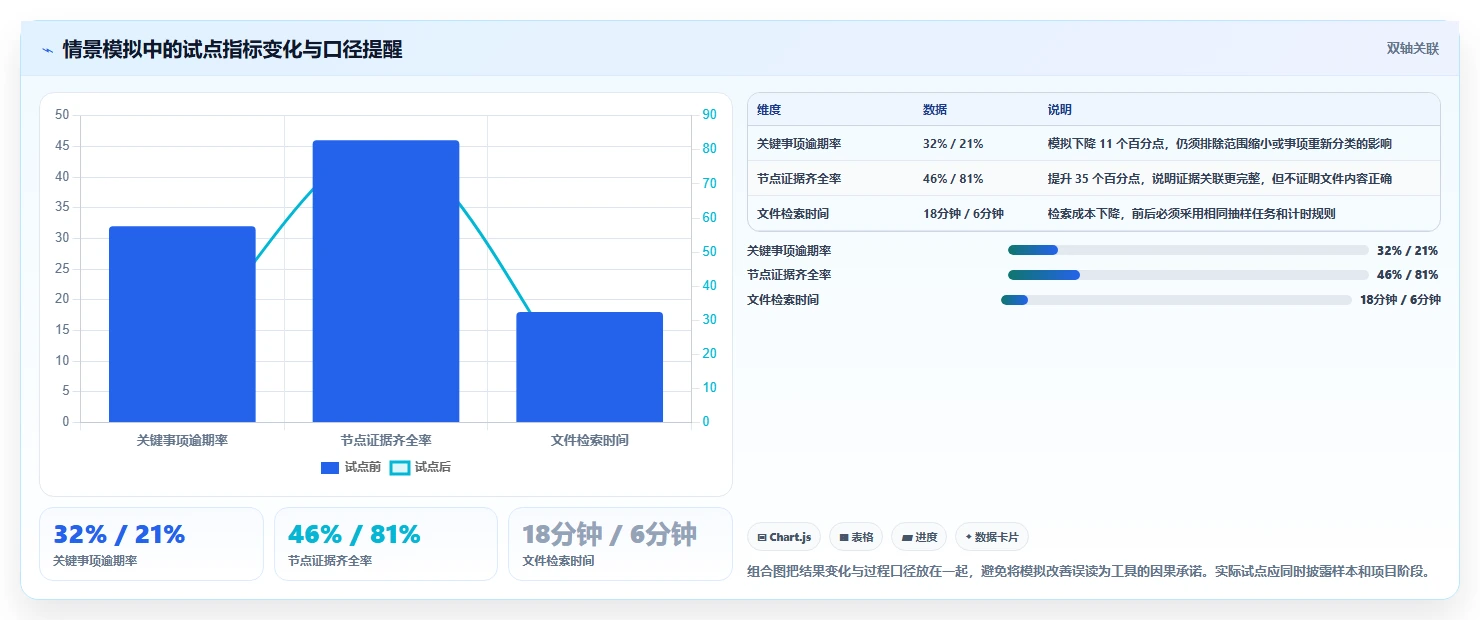Click the 试点前 blue legend color box
1480x620 pixels.
point(330,467)
